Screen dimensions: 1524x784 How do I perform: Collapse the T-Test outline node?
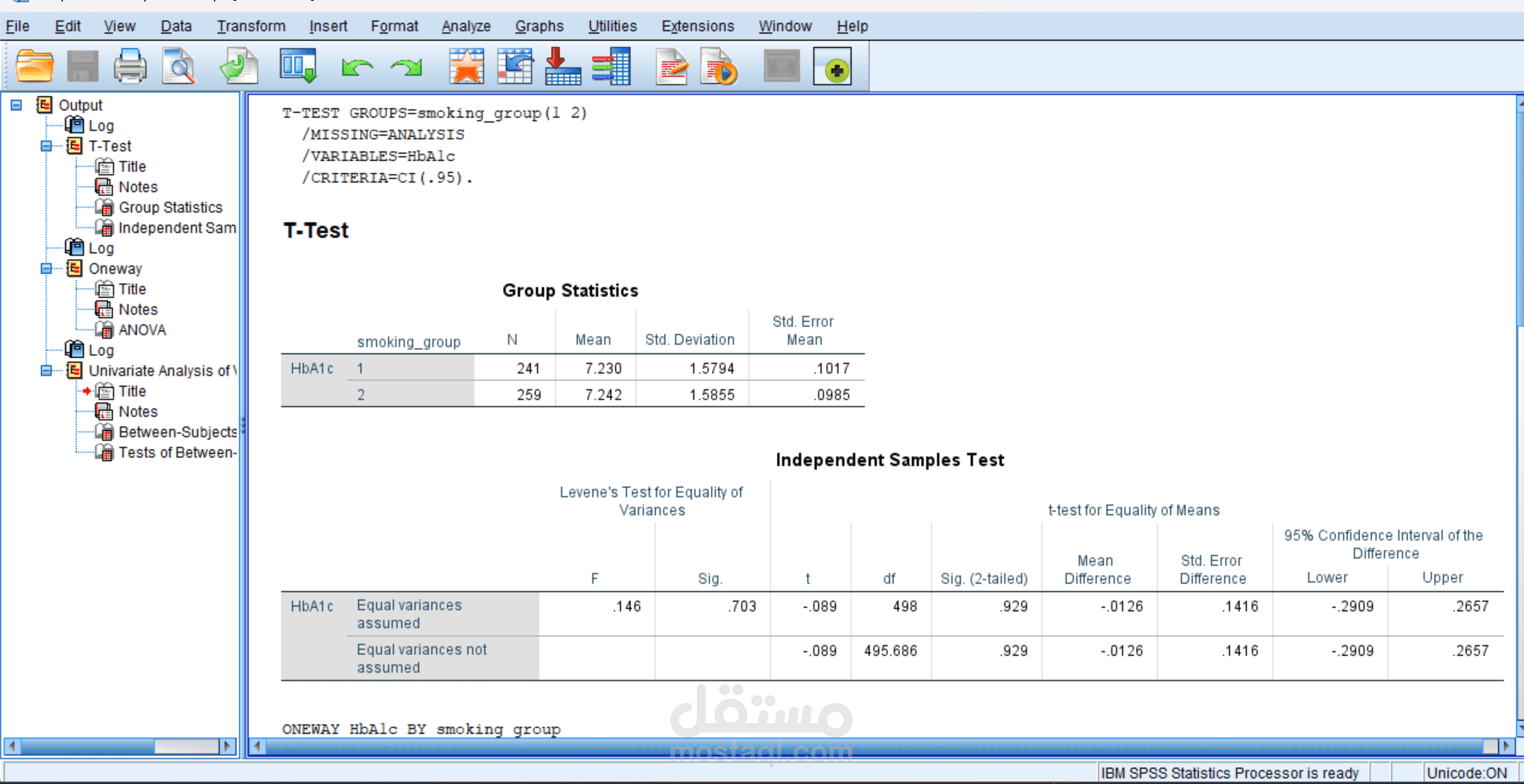[46, 147]
